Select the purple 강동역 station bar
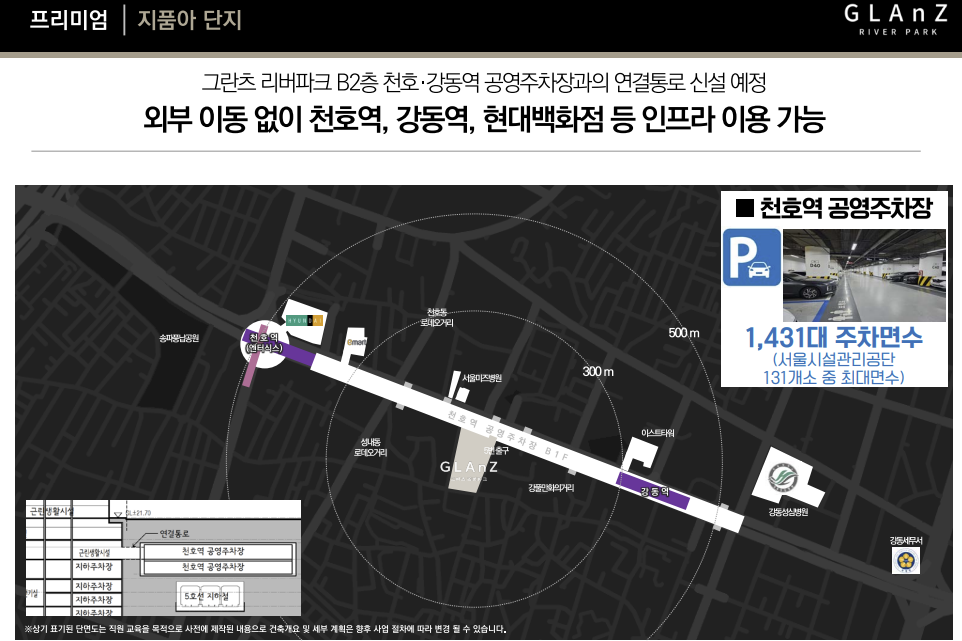This screenshot has width=962, height=641. [653, 491]
